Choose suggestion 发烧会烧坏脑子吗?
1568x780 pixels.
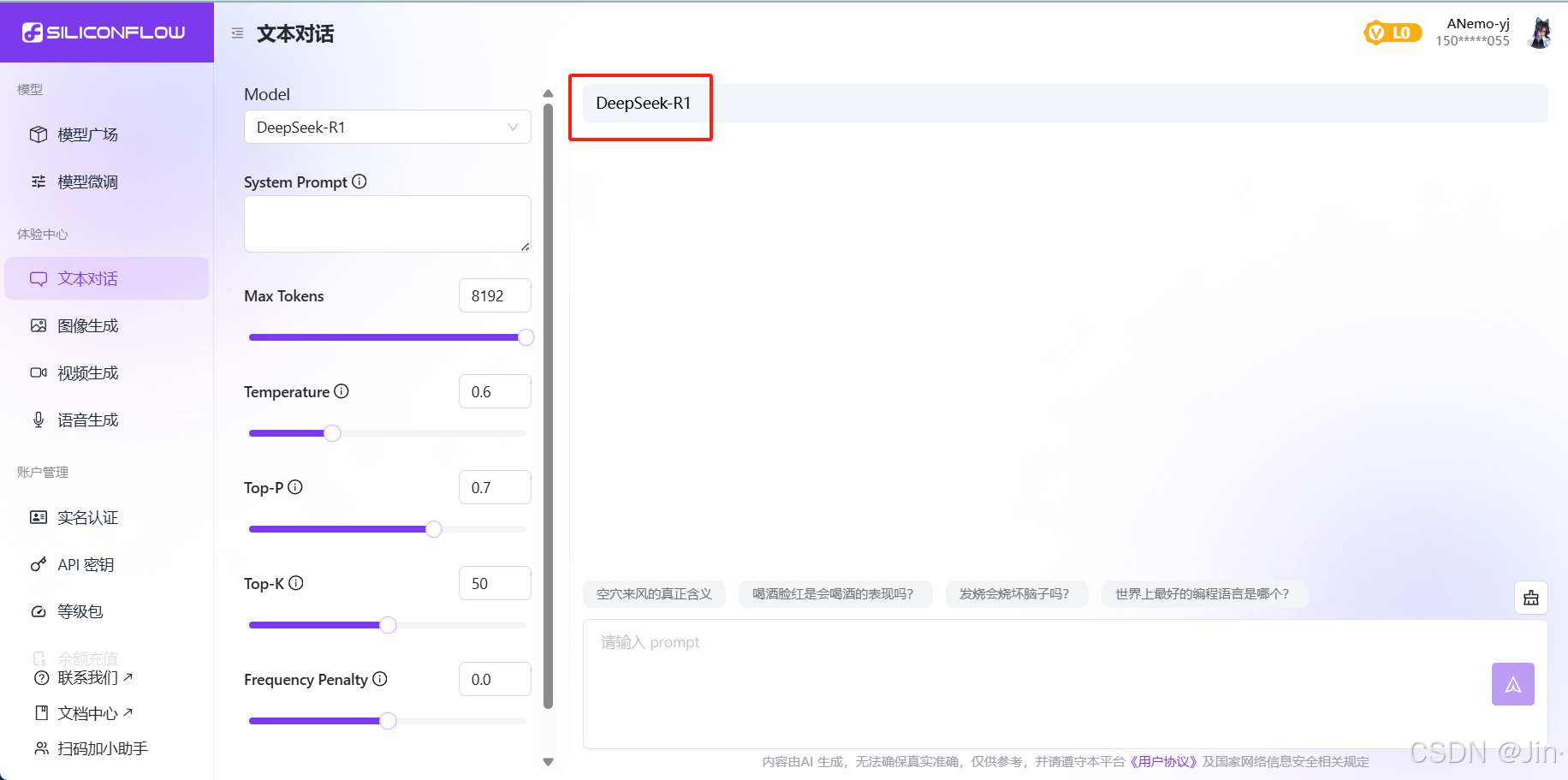click(x=1016, y=593)
